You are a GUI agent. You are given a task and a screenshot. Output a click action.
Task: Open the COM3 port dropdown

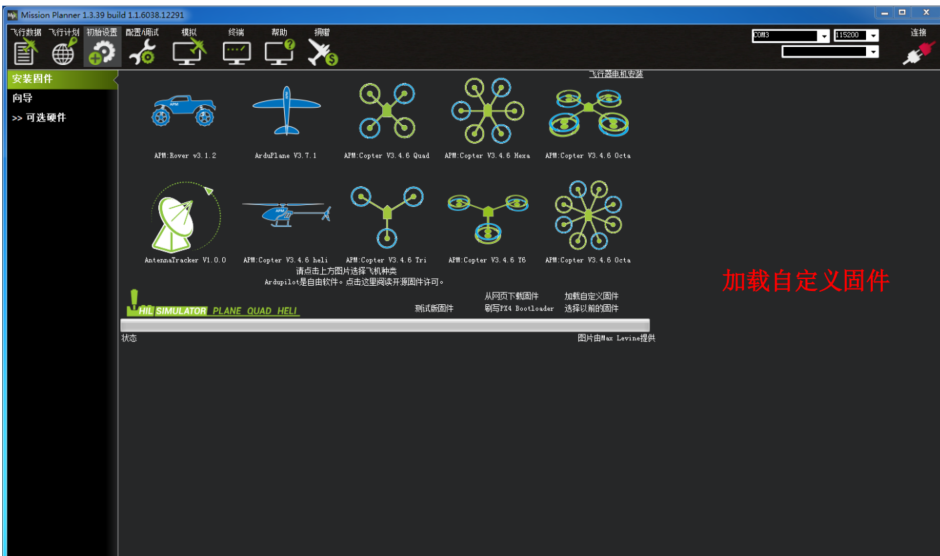click(824, 36)
